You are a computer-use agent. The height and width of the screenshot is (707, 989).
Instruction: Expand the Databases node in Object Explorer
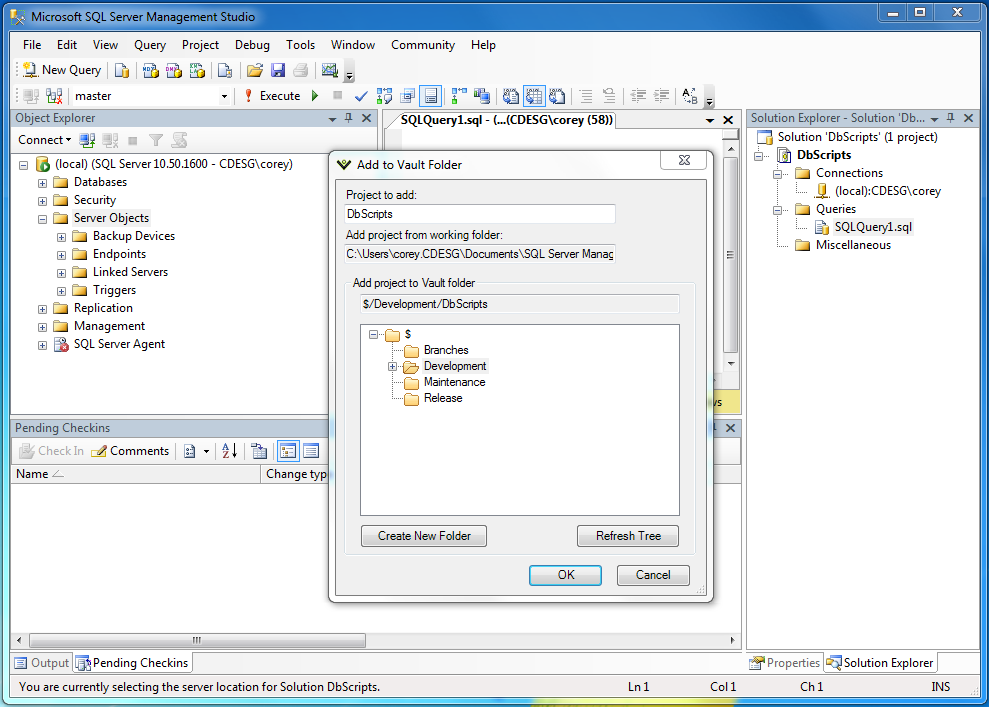42,182
